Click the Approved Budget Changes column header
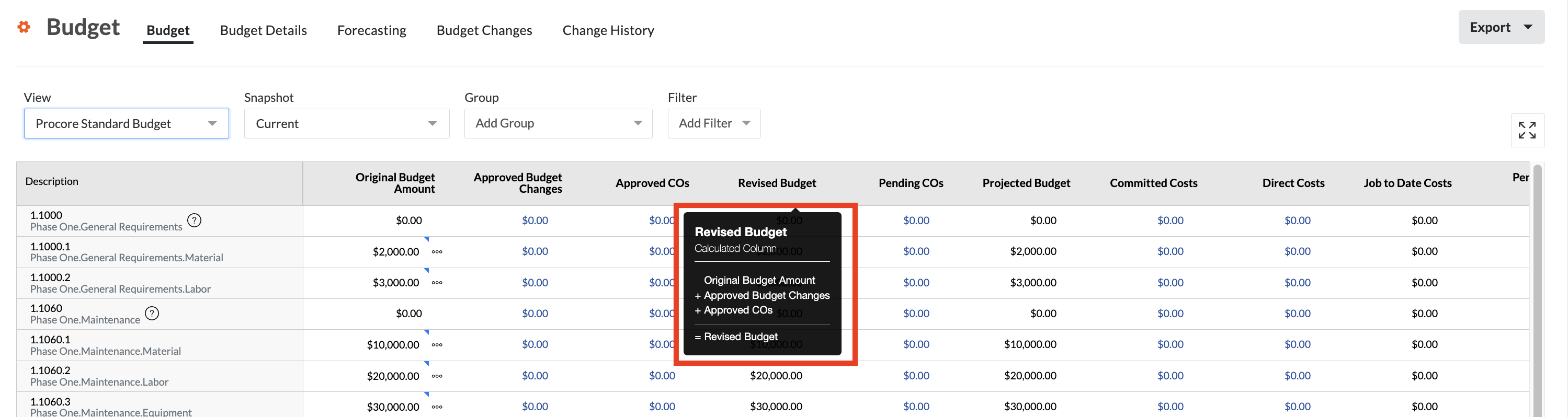Image resolution: width=1568 pixels, height=417 pixels. (518, 183)
